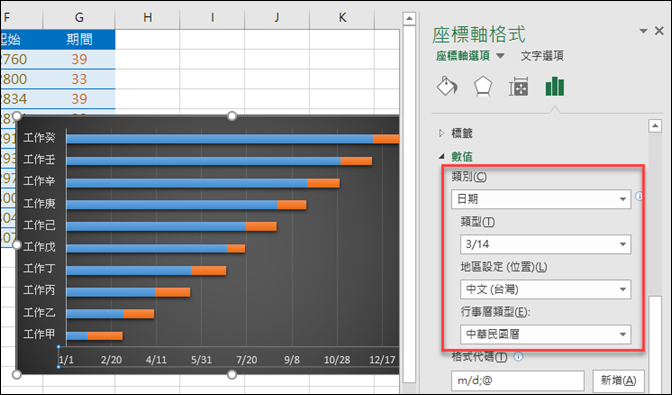The image size is (672, 395).
Task: Click the 期間 header cell
Action: tap(79, 39)
